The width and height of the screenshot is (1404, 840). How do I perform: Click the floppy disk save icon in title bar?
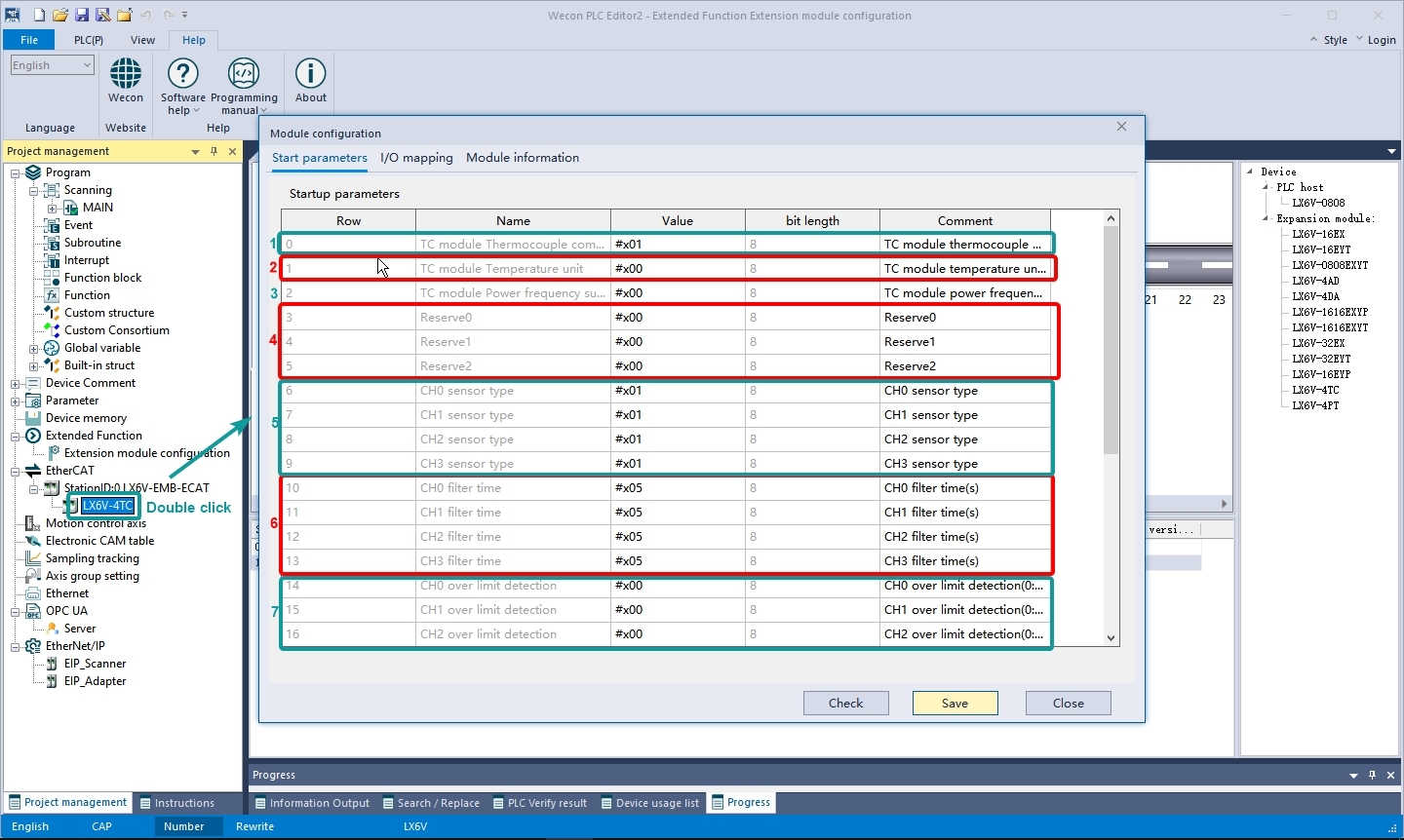point(82,15)
